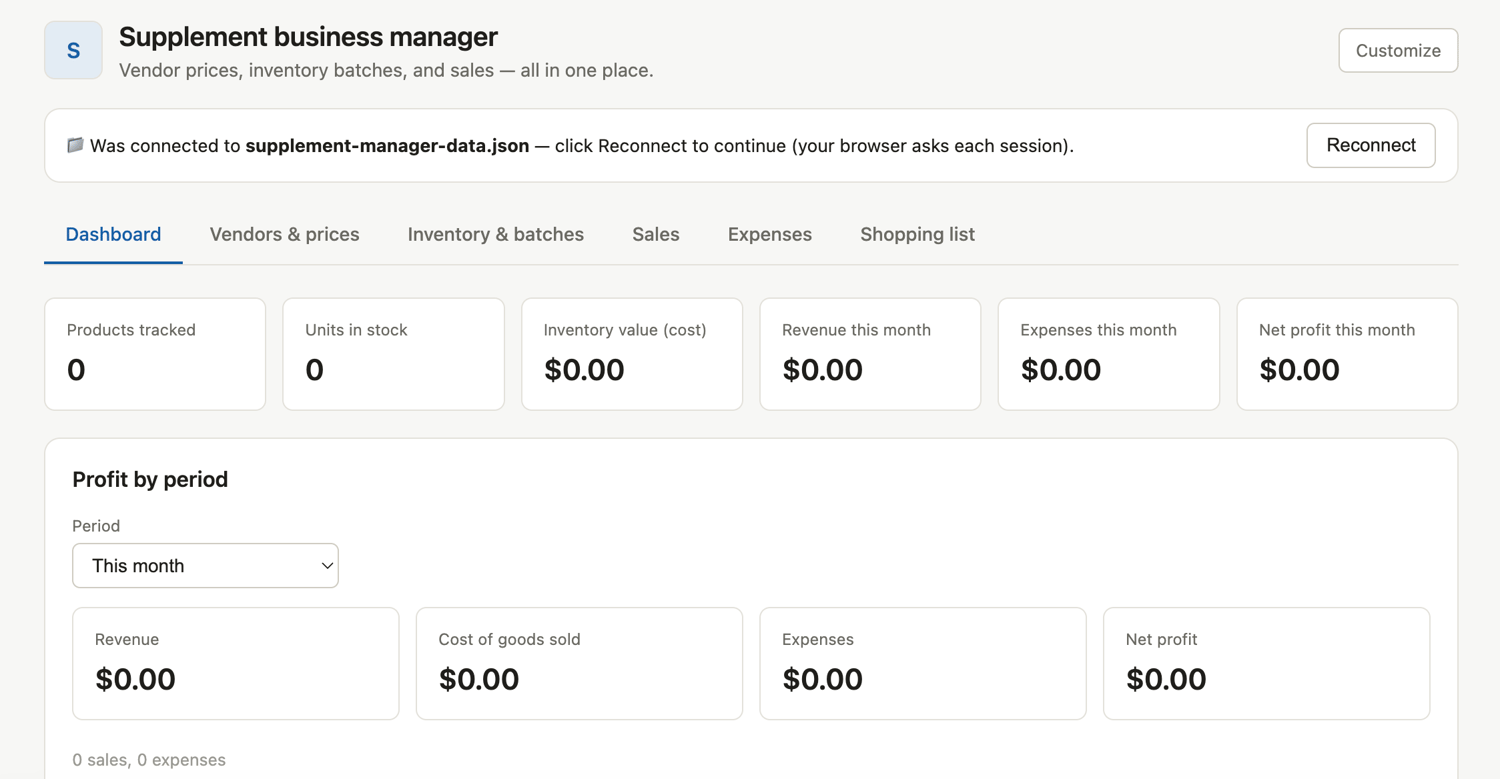Click the blue S app logo icon
The width and height of the screenshot is (1500, 779).
(73, 50)
